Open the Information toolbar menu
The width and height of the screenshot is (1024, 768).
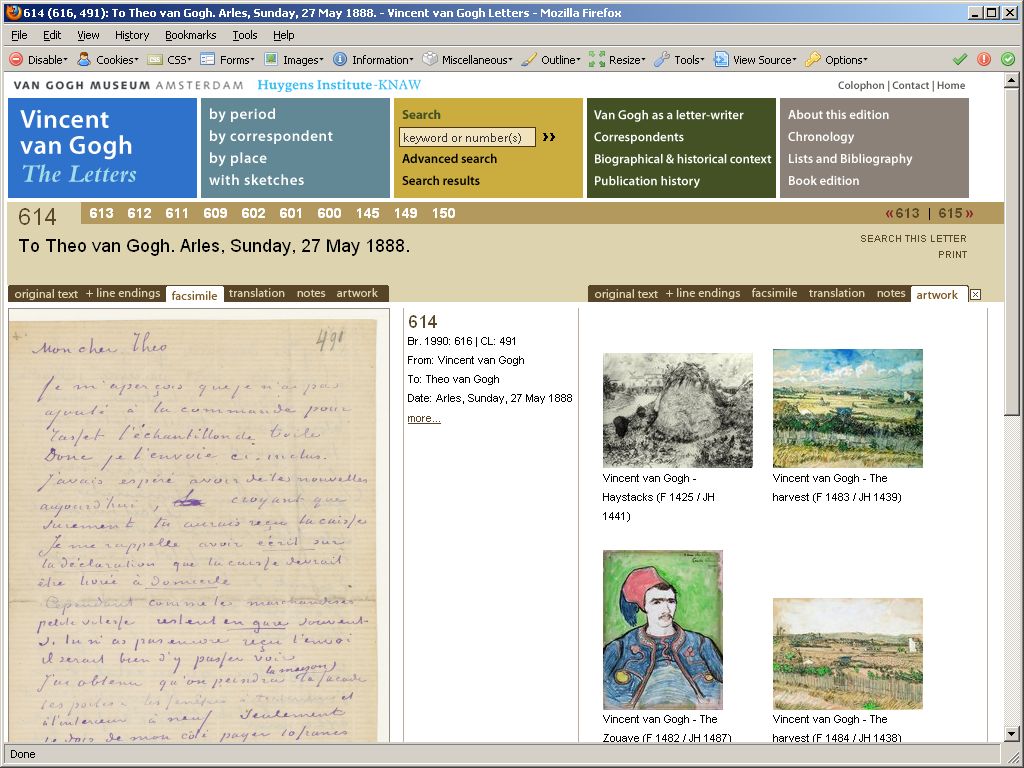tap(382, 60)
